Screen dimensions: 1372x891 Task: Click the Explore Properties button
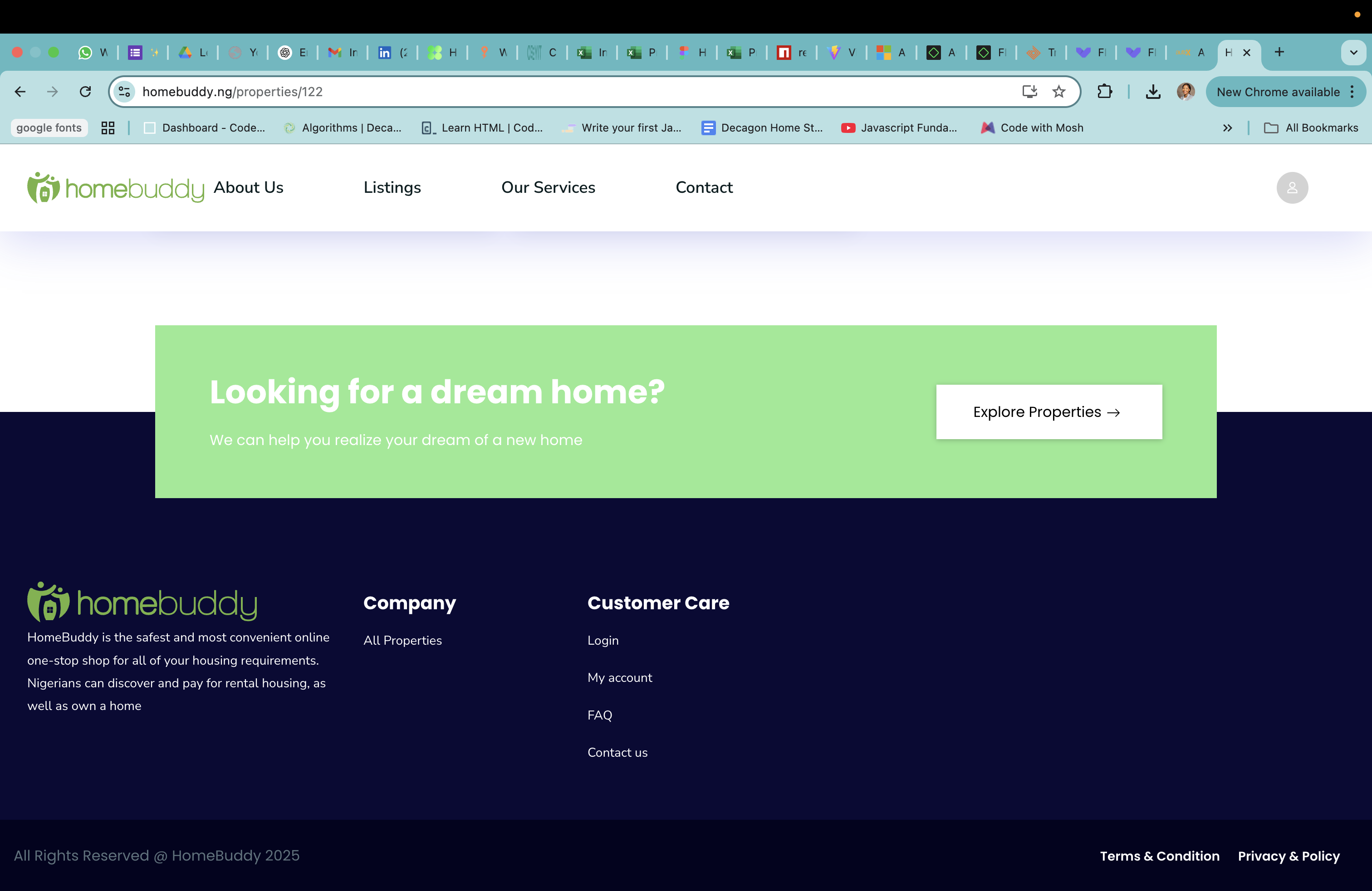point(1049,412)
